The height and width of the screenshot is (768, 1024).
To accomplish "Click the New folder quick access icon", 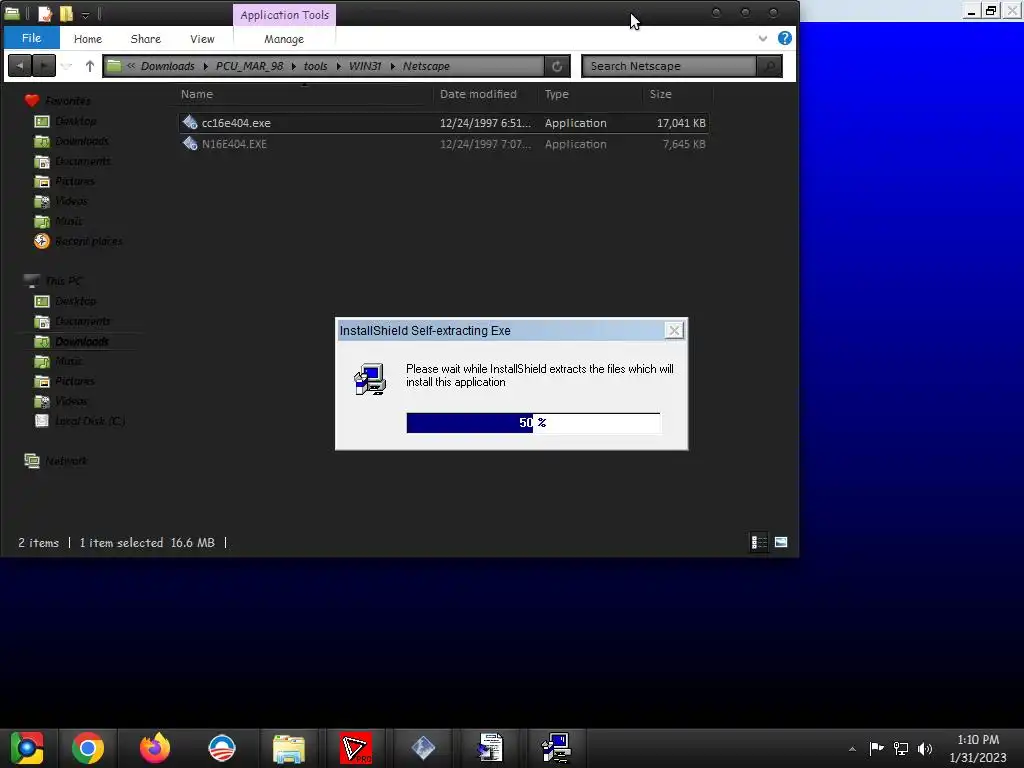I will coord(67,13).
